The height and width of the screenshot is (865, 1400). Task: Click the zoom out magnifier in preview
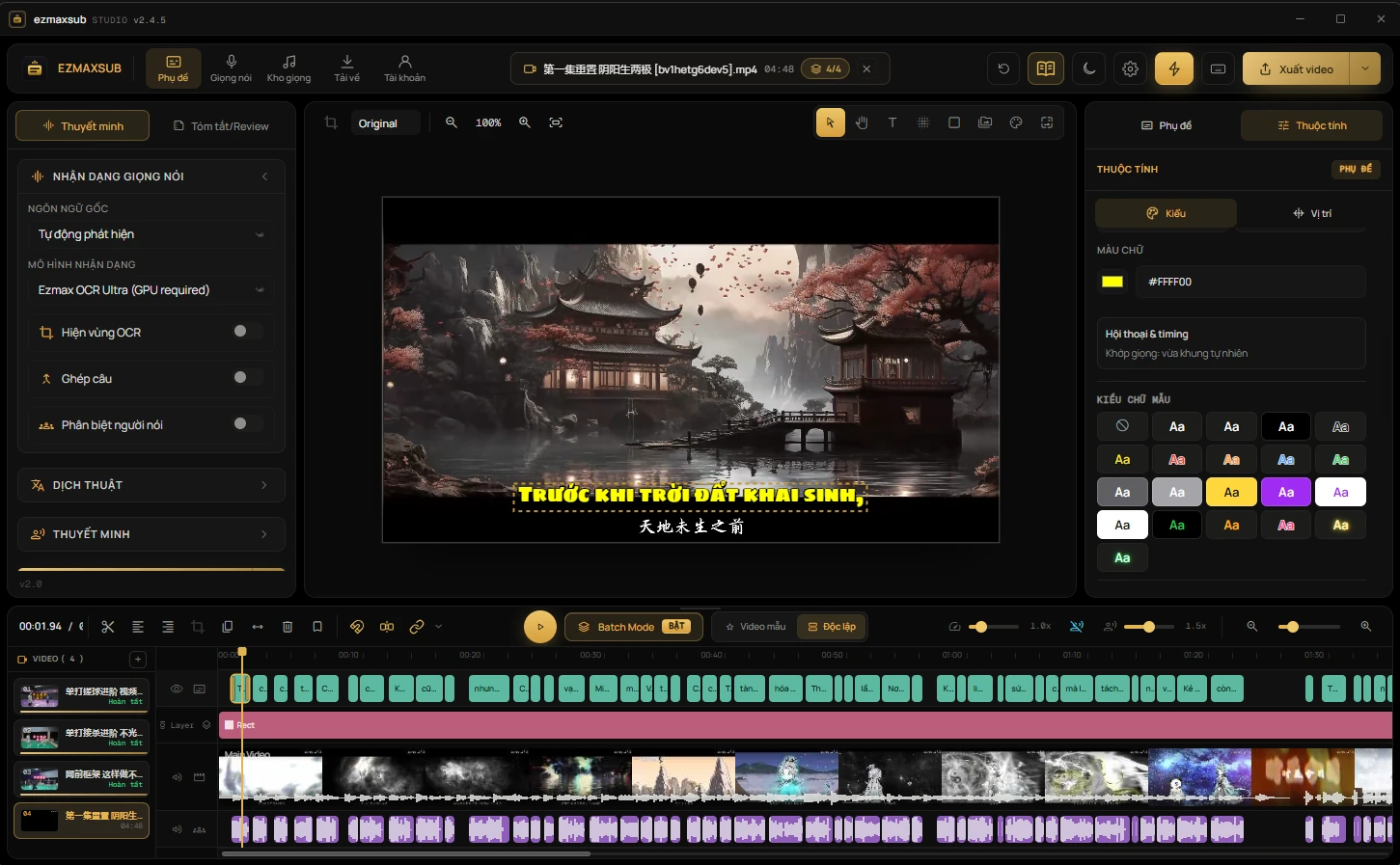451,122
